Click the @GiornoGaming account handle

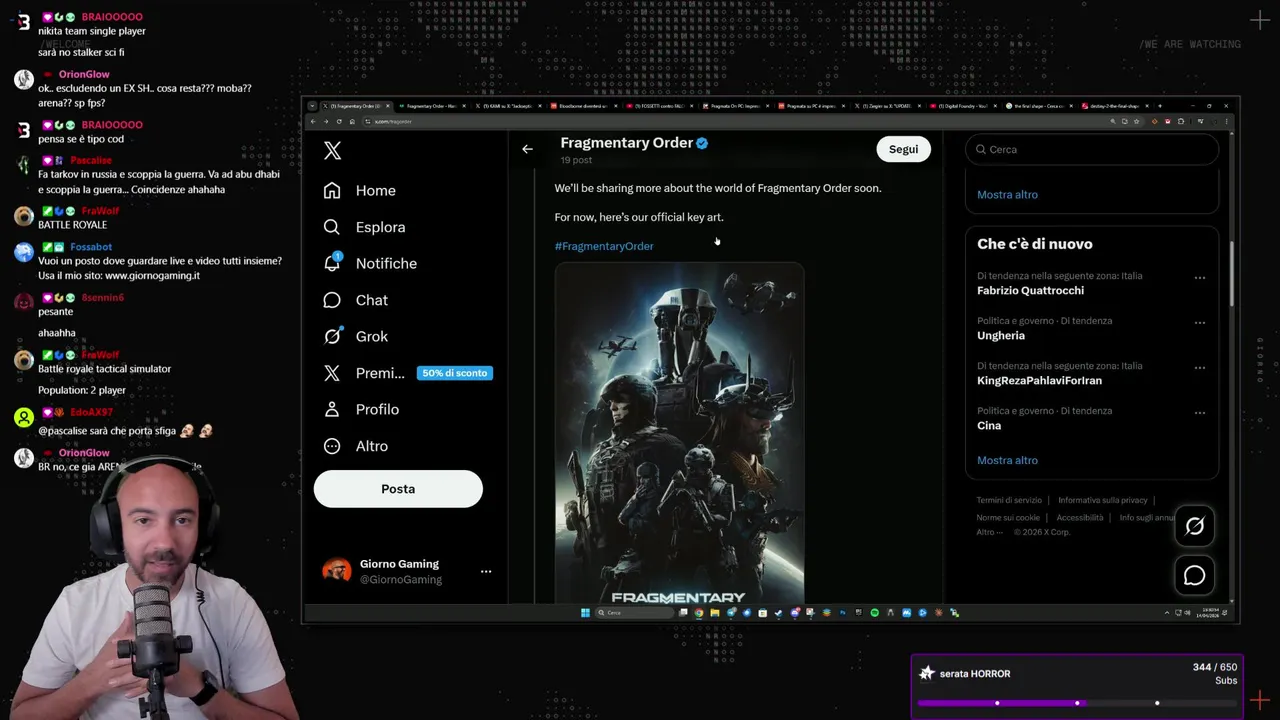coord(401,580)
